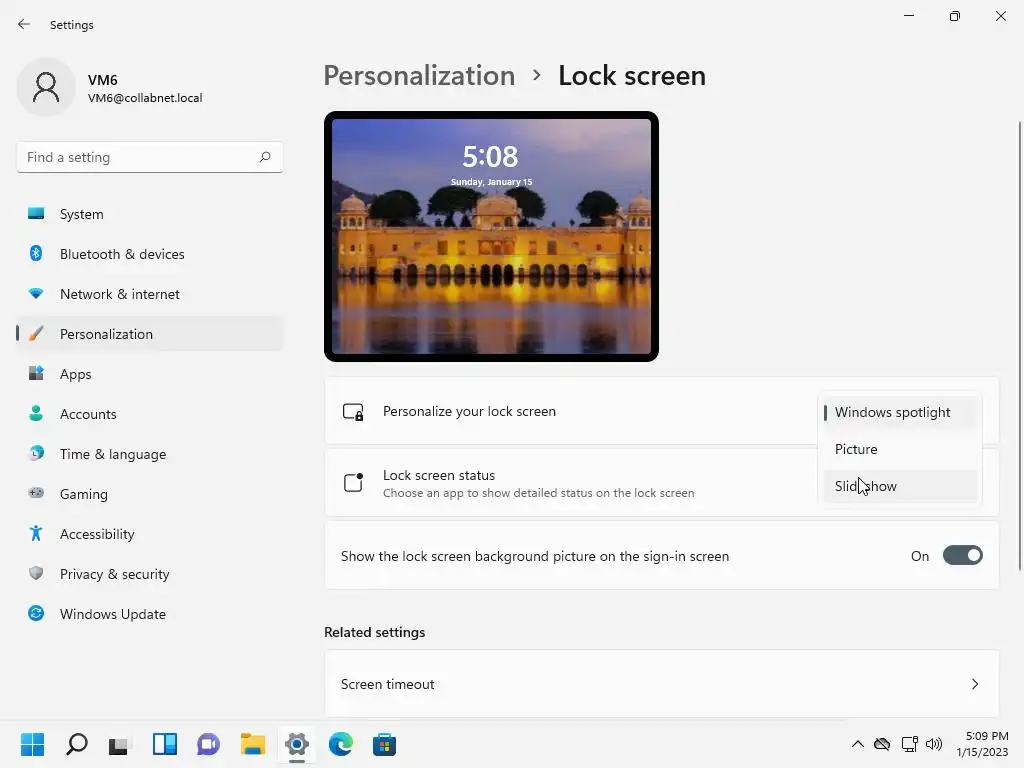1024x768 pixels.
Task: Click the Lock screen status icon
Action: 353,483
